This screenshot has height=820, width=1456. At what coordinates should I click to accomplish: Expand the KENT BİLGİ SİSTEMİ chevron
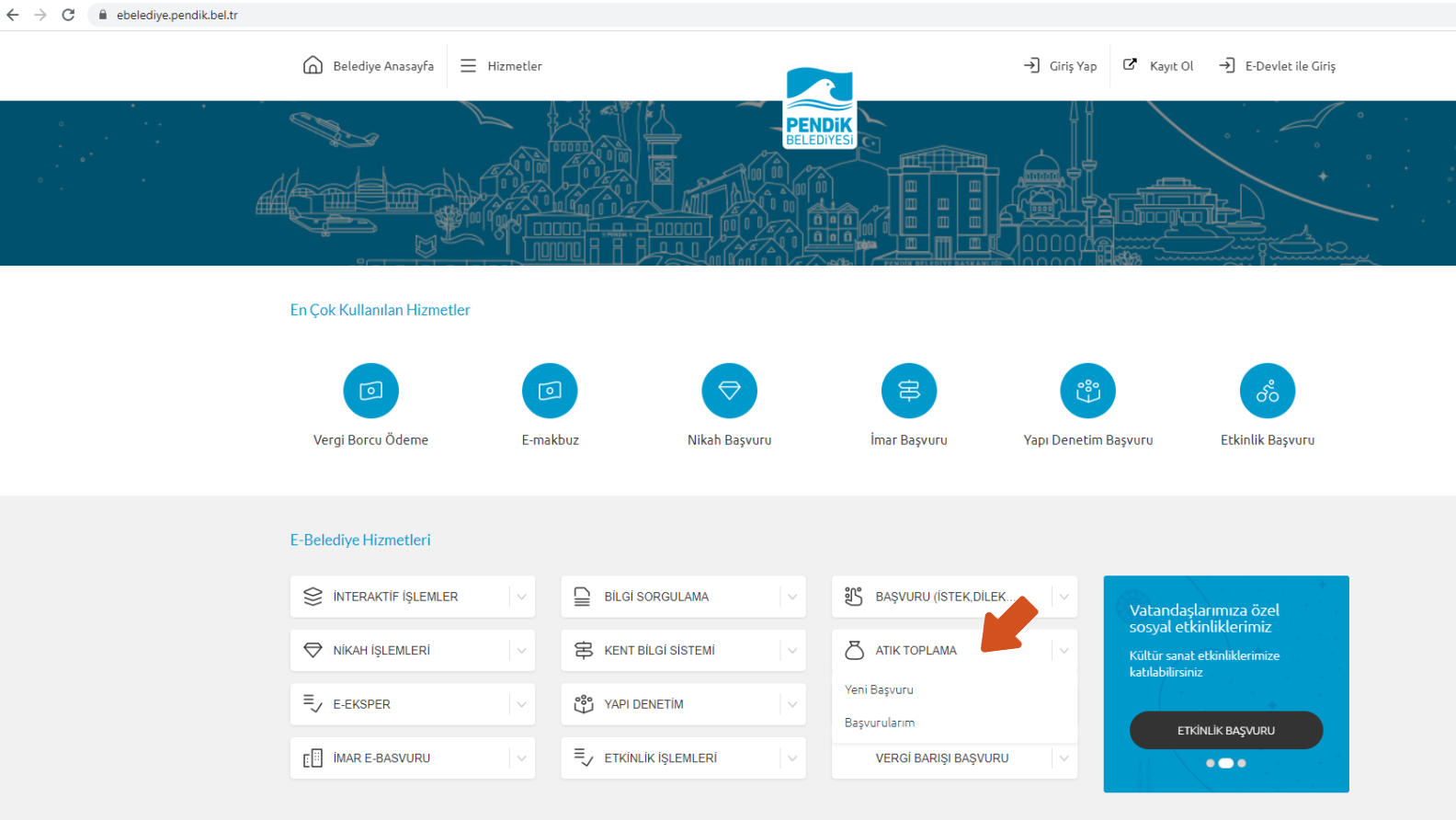click(x=792, y=651)
